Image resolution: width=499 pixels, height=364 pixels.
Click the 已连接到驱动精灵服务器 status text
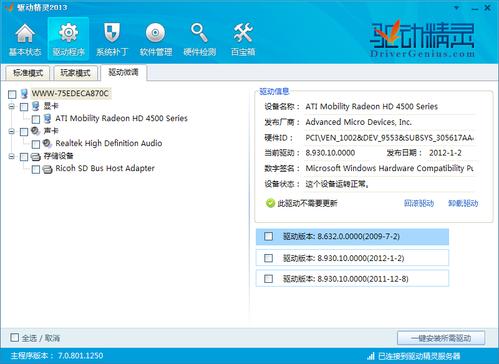tap(419, 356)
